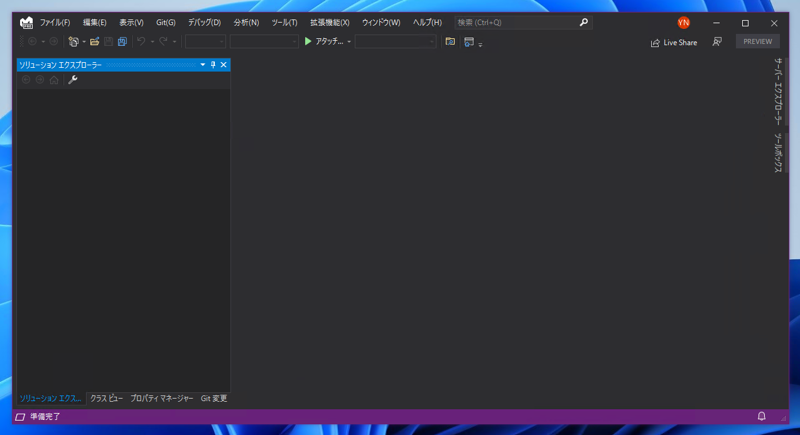The width and height of the screenshot is (800, 435).
Task: Switch to the ソリューション エクス... bottom tab
Action: pyautogui.click(x=50, y=398)
